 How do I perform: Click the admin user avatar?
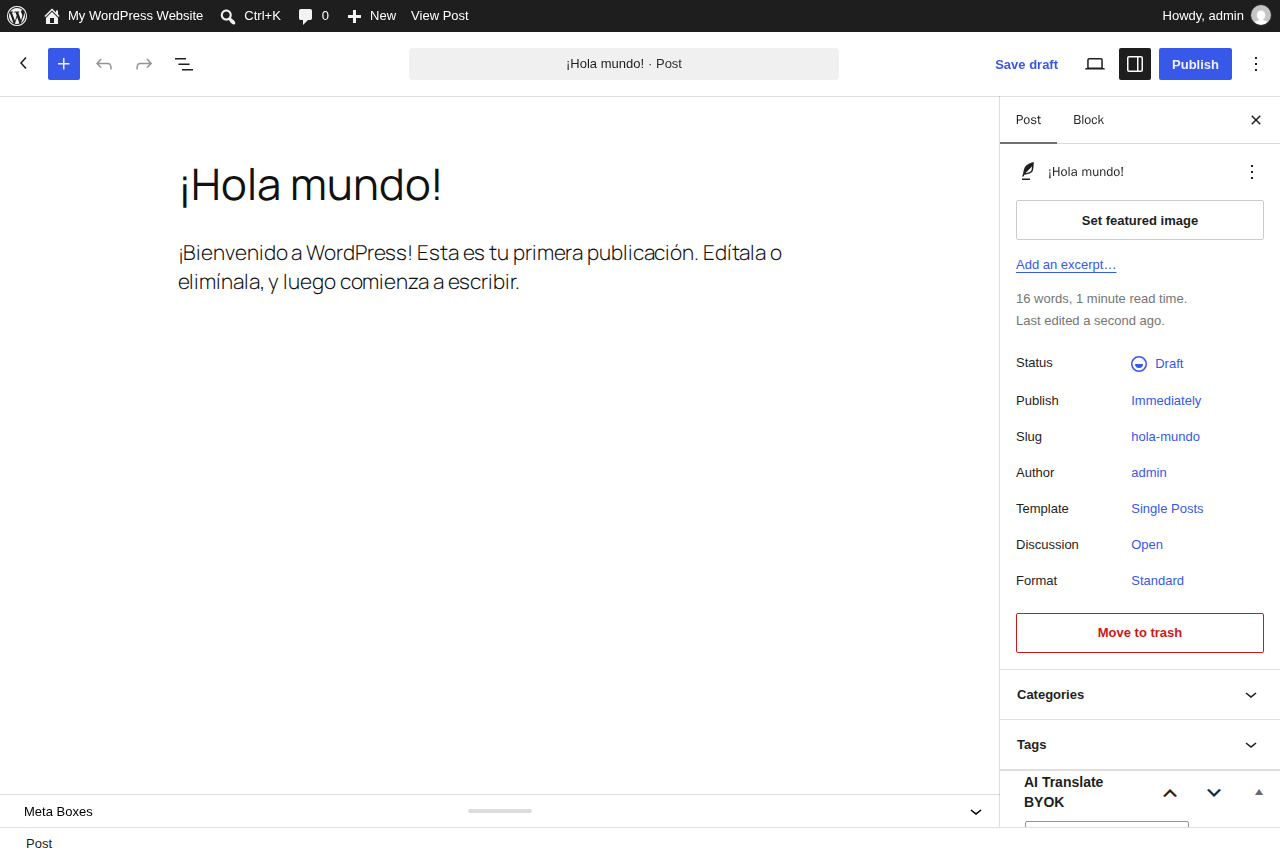coord(1261,15)
